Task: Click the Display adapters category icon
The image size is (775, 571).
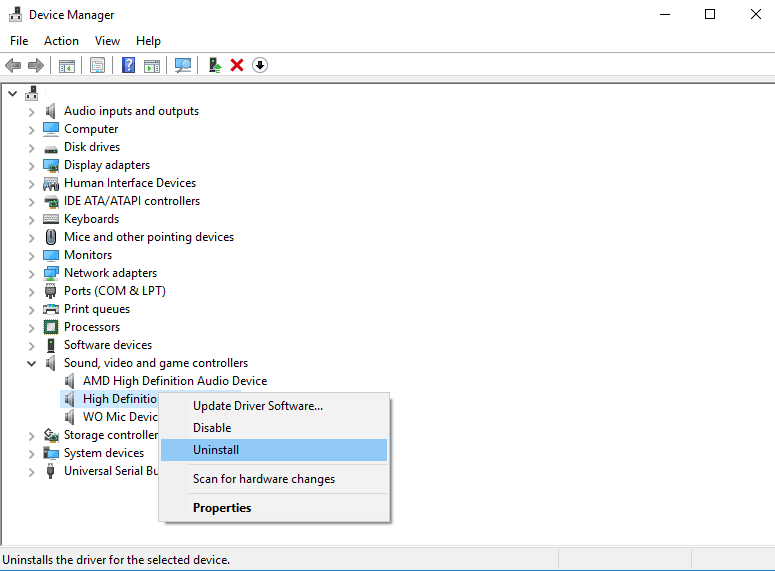Action: (x=50, y=165)
